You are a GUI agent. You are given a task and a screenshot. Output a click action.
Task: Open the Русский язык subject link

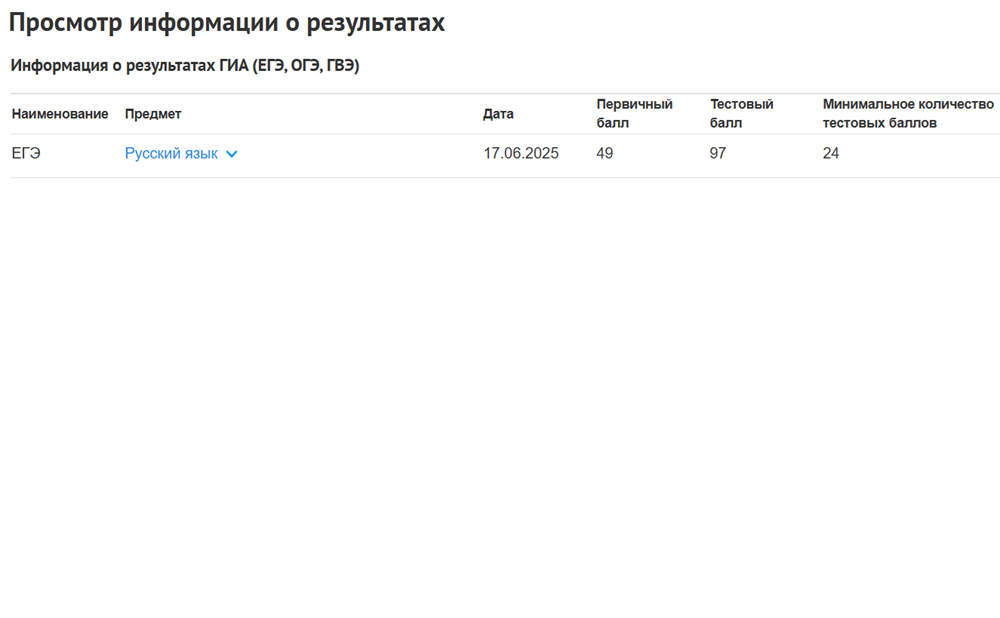(x=171, y=154)
